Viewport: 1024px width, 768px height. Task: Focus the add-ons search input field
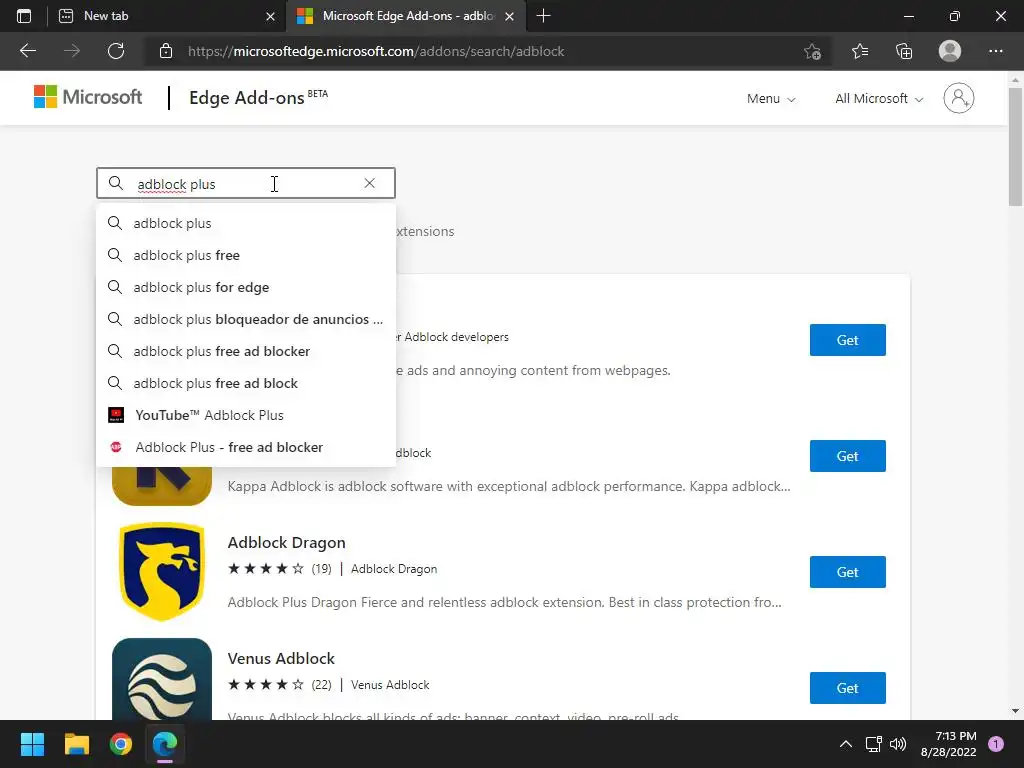(x=246, y=184)
